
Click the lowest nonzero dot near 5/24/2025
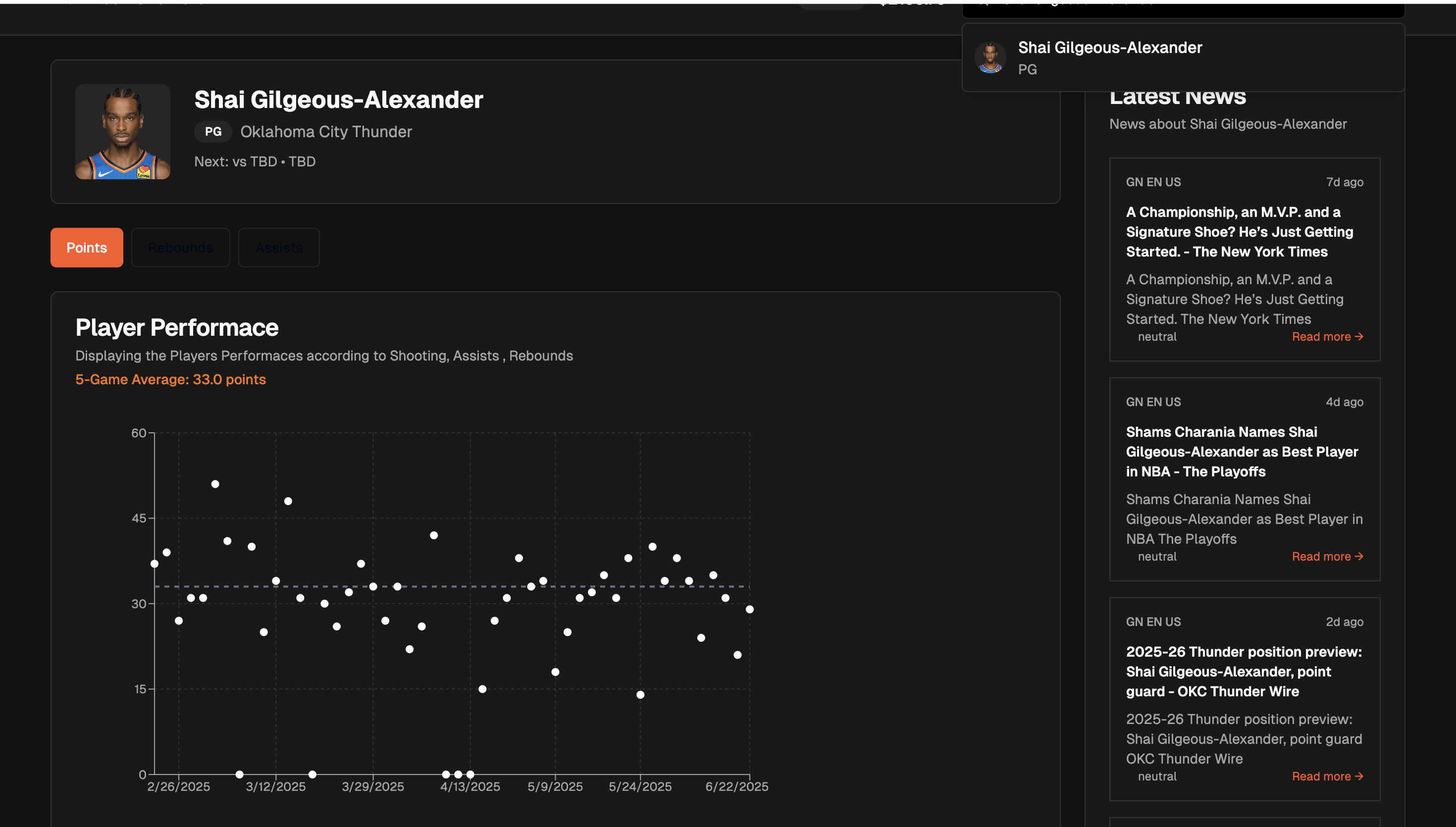(x=640, y=695)
